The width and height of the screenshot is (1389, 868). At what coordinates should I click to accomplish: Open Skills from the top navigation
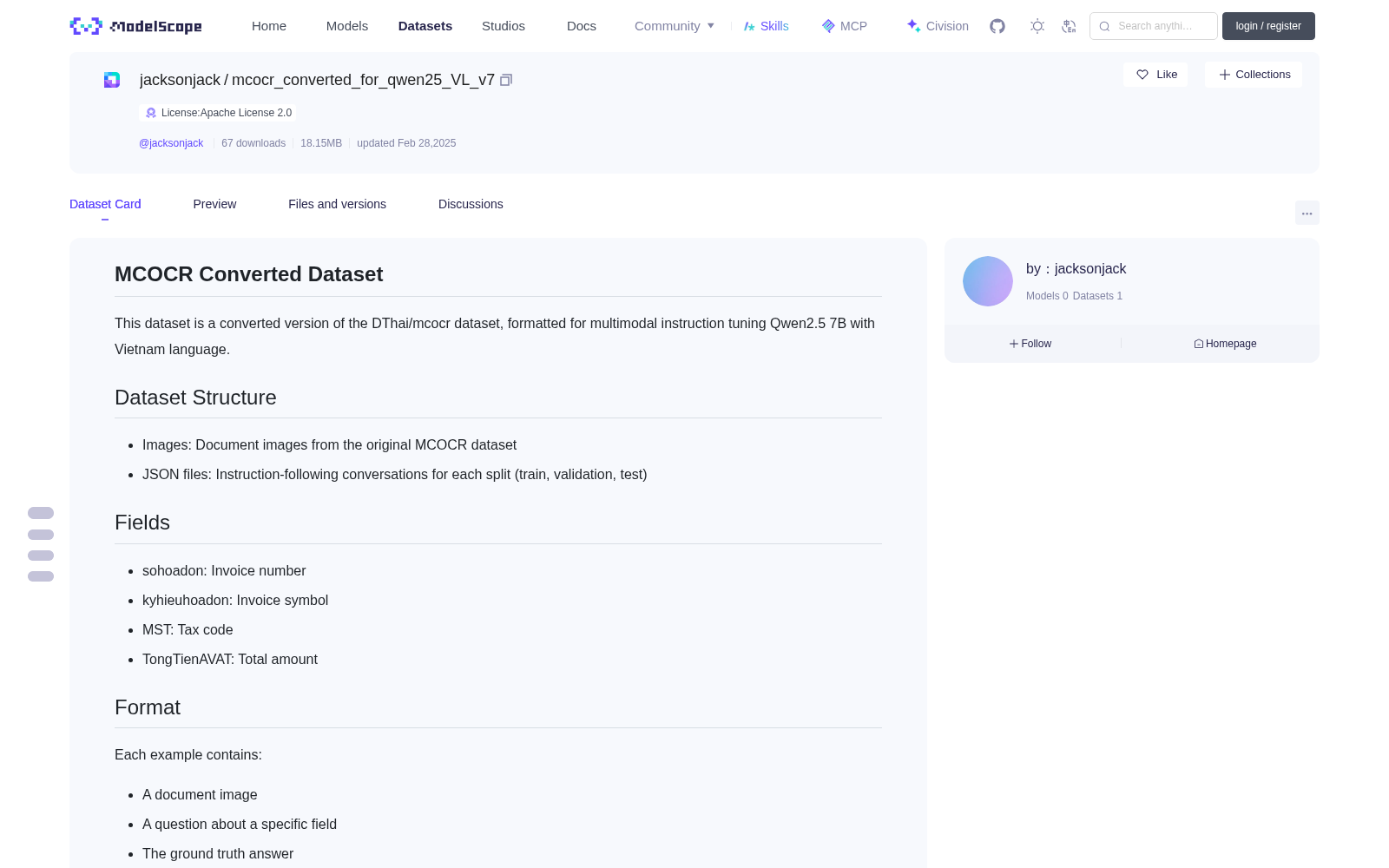[x=767, y=26]
